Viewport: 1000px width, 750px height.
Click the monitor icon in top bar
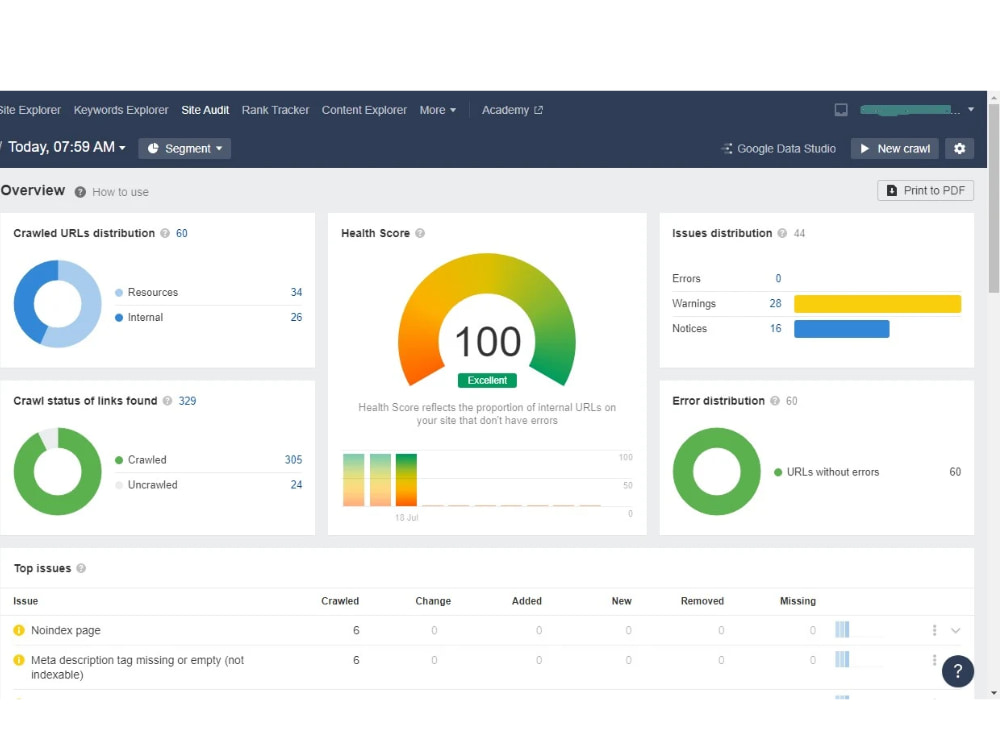(x=841, y=110)
